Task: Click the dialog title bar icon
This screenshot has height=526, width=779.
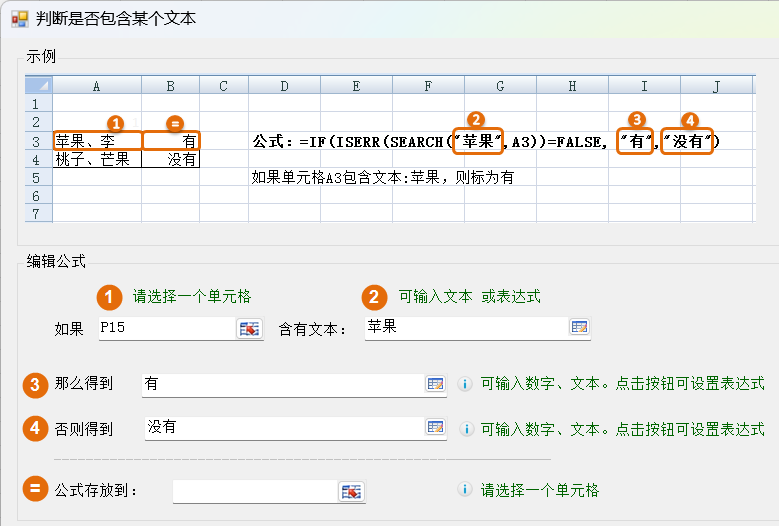Action: tap(19, 18)
